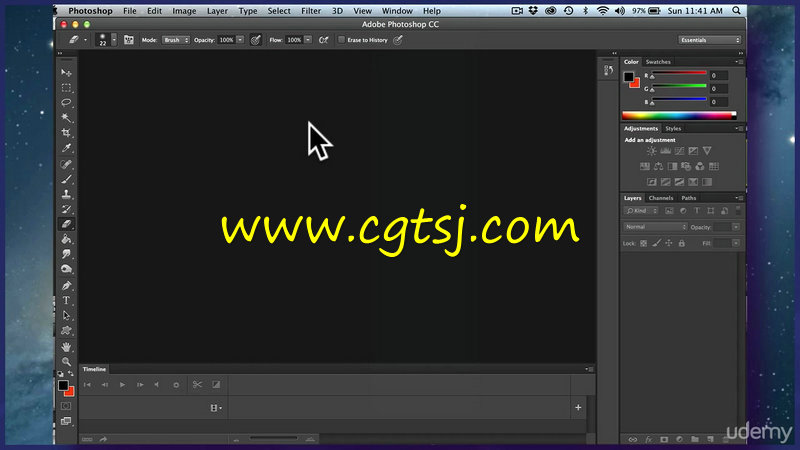Add Brightness/Contrast adjustment
800x450 pixels.
(x=652, y=151)
